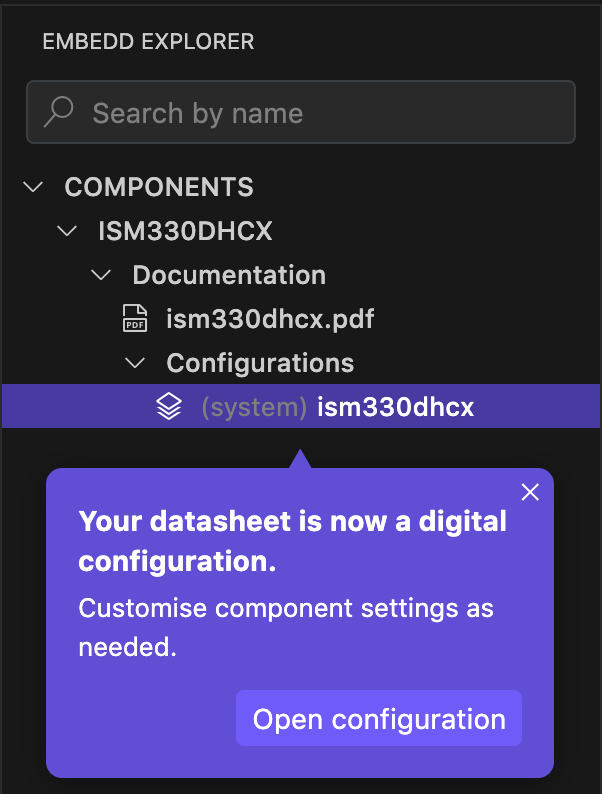Collapse the COMPONENTS section chevron

pos(34,187)
